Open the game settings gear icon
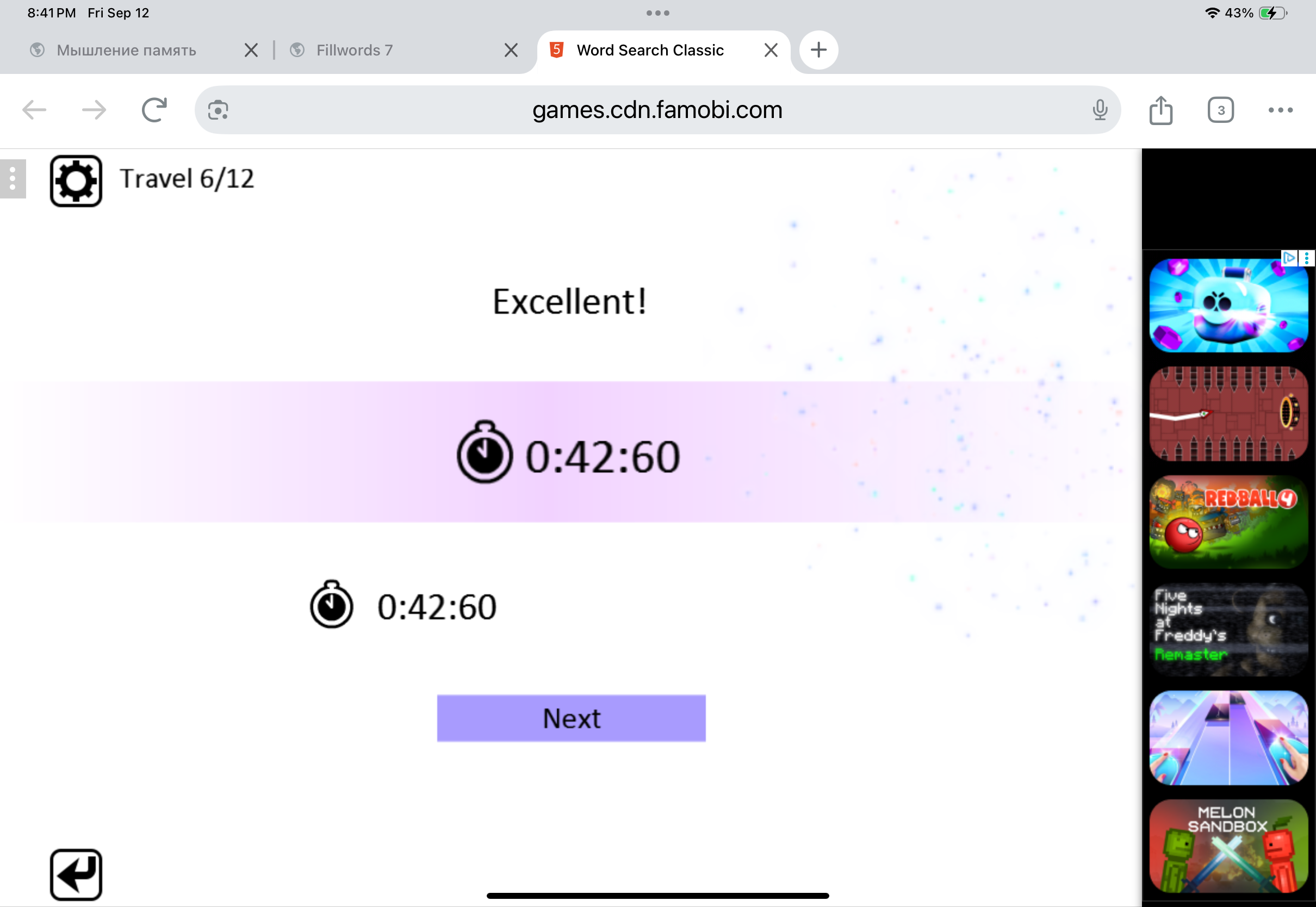1316x907 pixels. pyautogui.click(x=76, y=181)
